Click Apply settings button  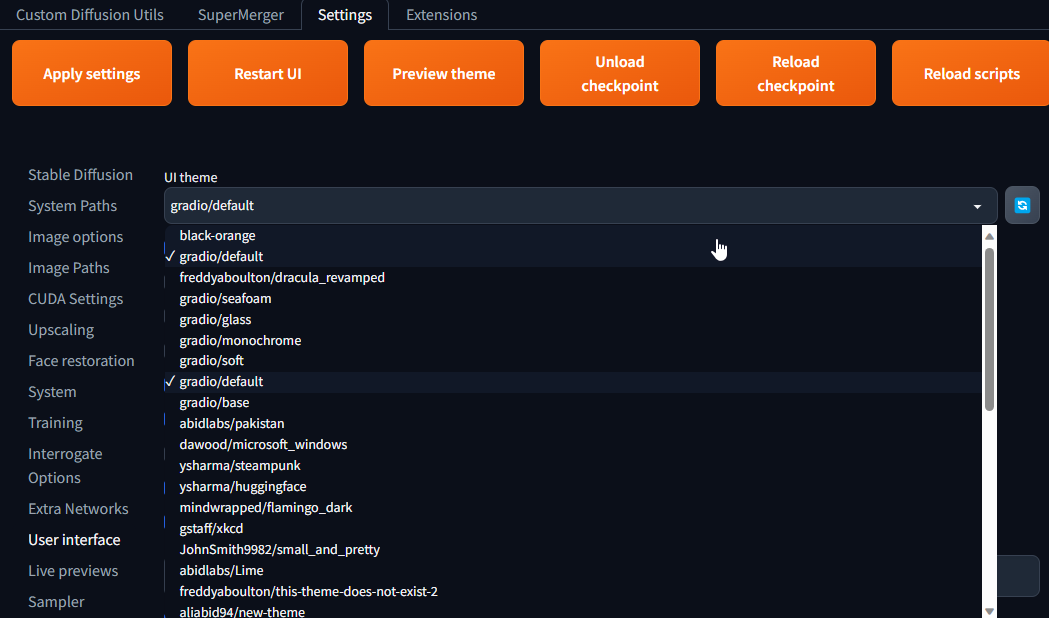tap(92, 73)
